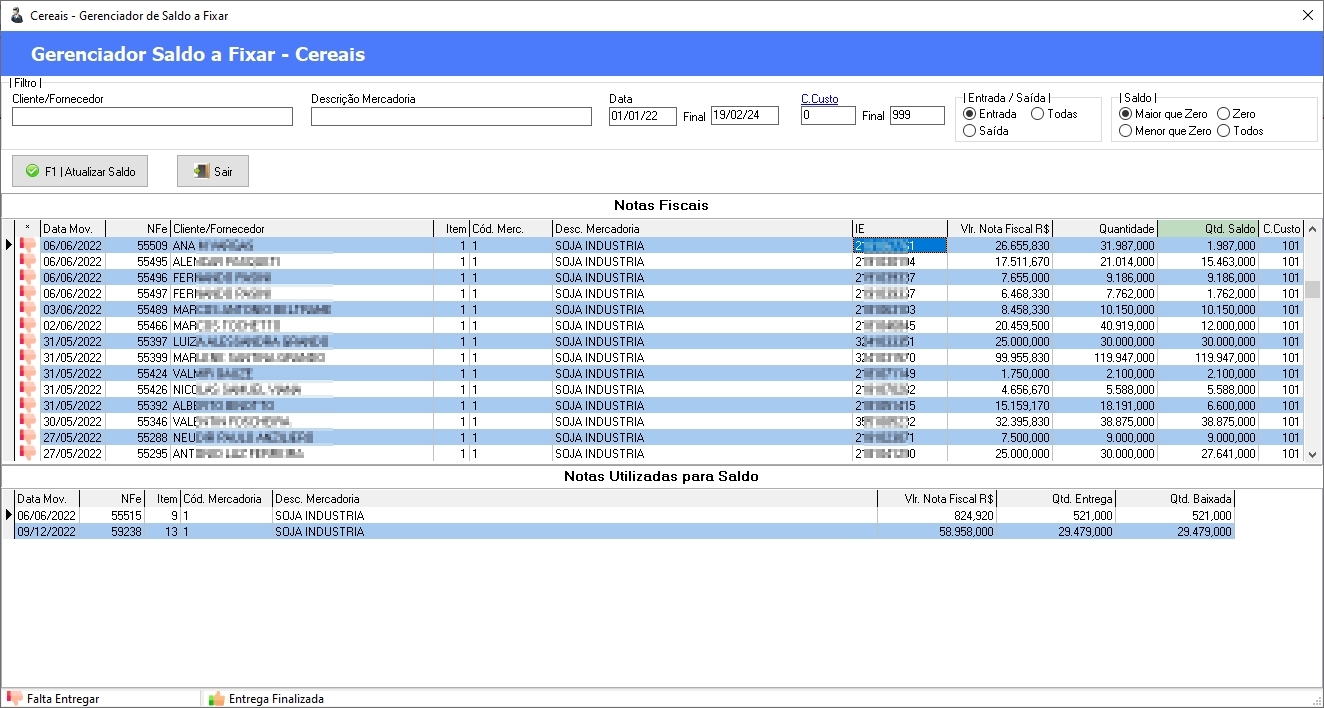The width and height of the screenshot is (1324, 708).
Task: Click Vlr. Nota Fiscal R$ header in Notas Fiscais
Action: (1000, 229)
